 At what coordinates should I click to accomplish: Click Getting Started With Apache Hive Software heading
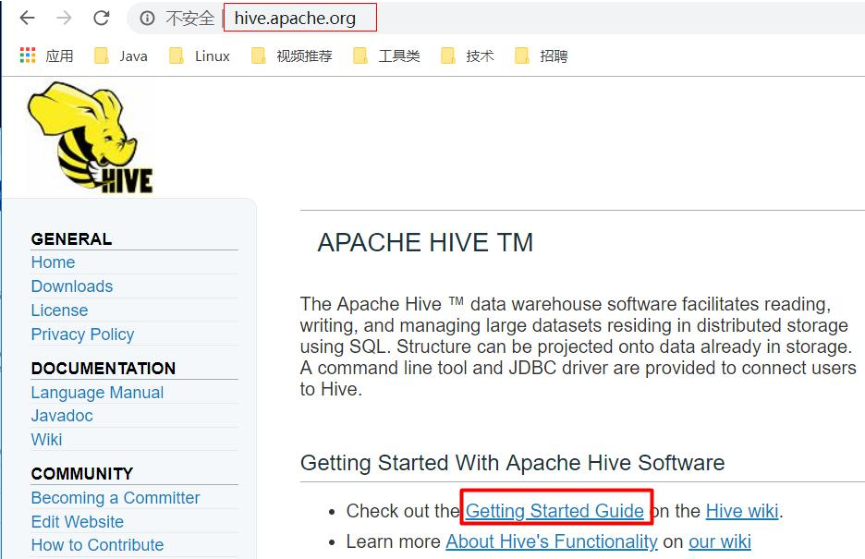click(x=512, y=462)
